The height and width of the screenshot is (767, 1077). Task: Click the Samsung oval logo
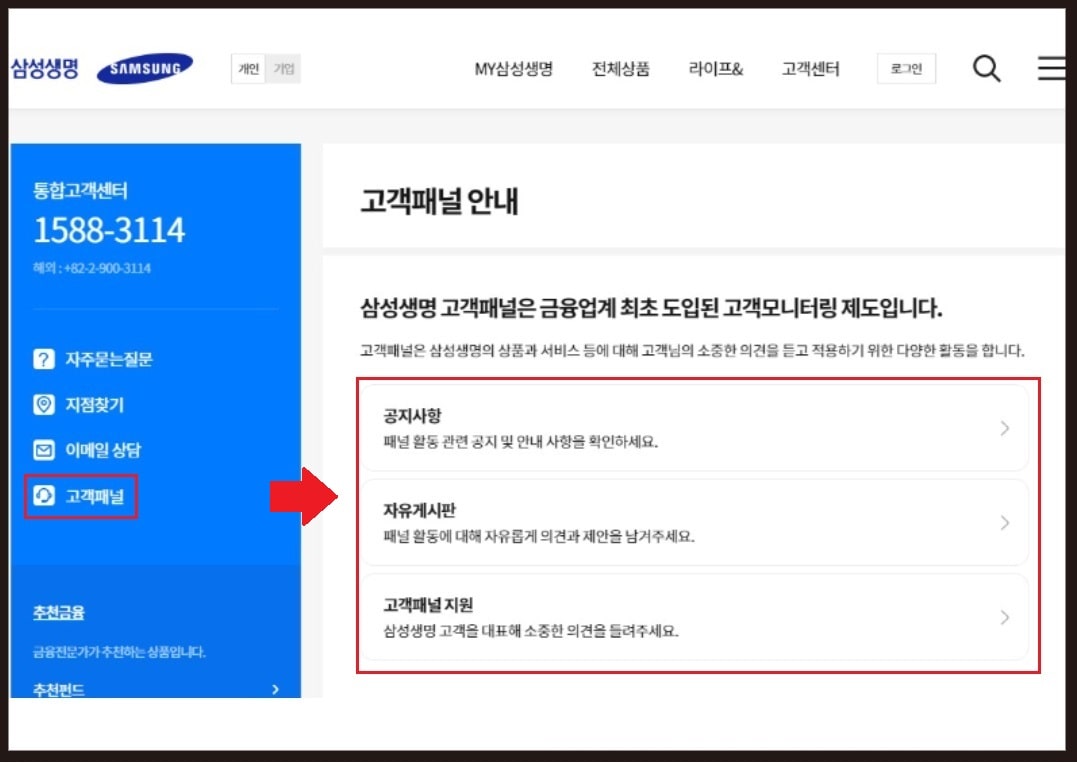(144, 67)
